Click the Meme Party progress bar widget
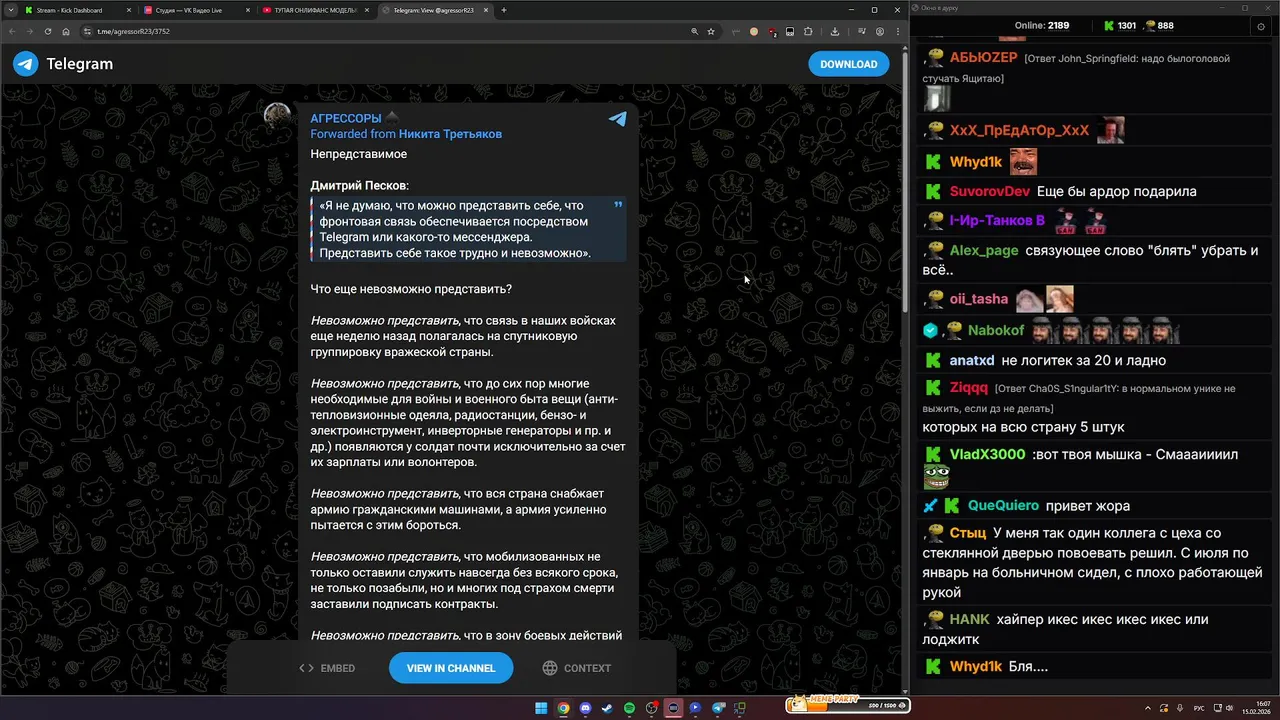Viewport: 1280px width, 720px height. point(848,706)
